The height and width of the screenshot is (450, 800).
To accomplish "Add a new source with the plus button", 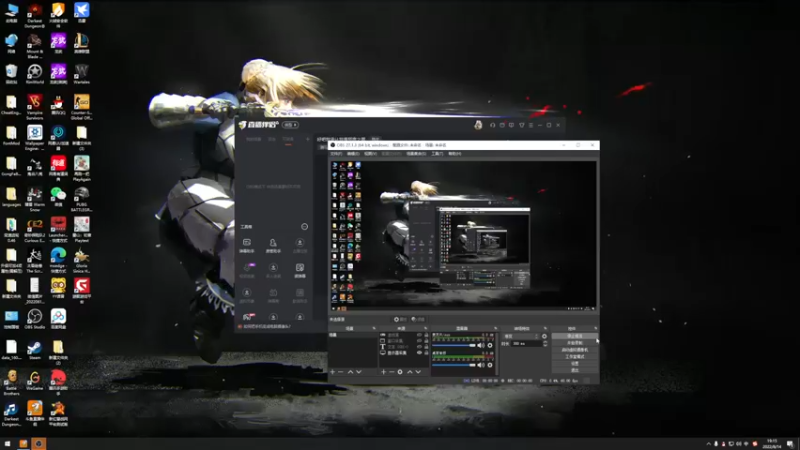I will point(383,372).
